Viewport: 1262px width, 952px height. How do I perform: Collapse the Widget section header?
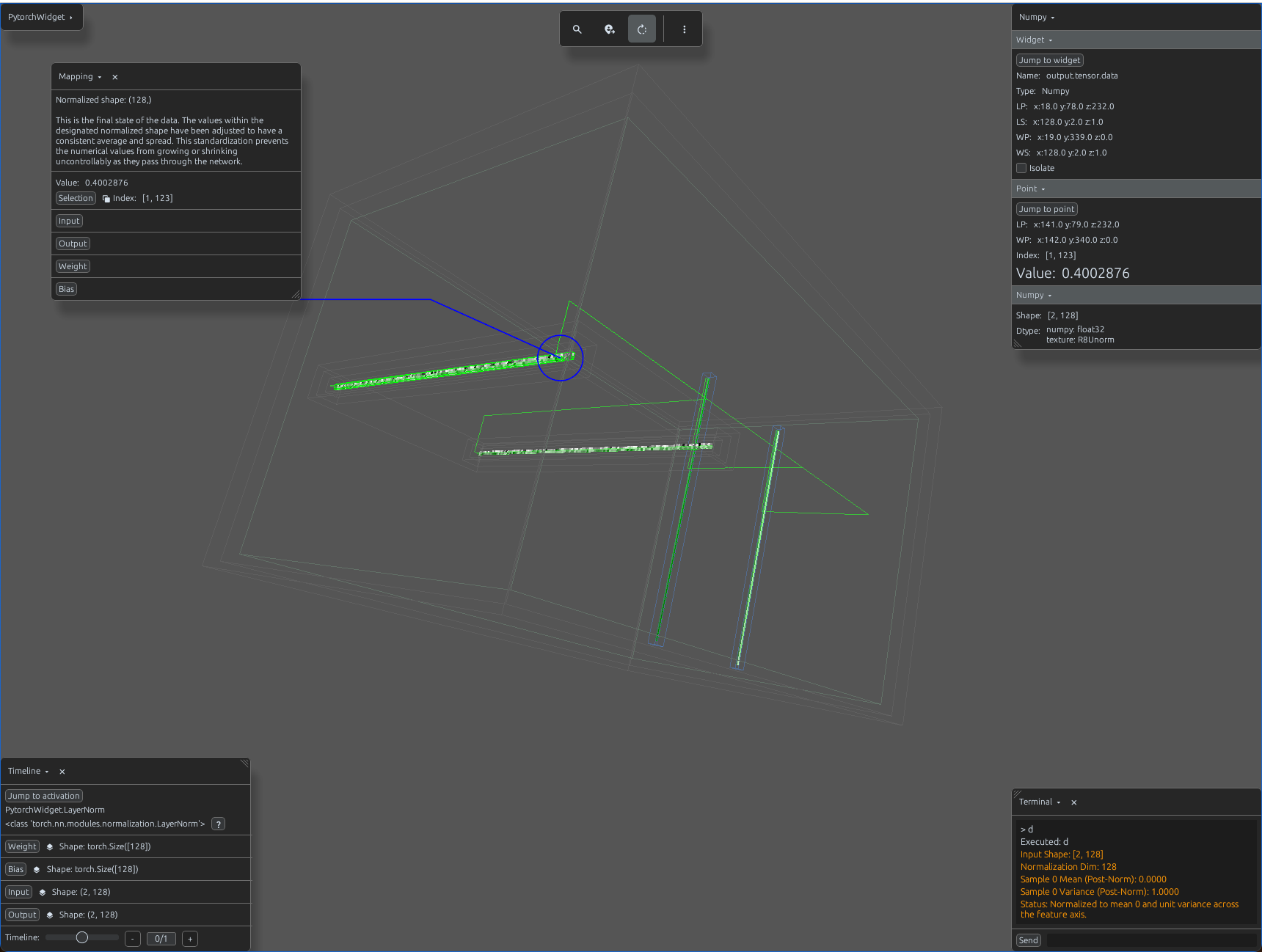click(x=1137, y=40)
